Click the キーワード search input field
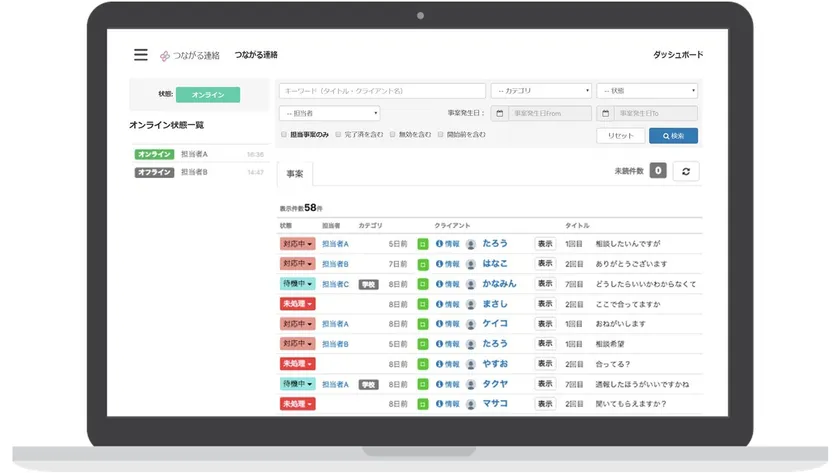 [382, 91]
